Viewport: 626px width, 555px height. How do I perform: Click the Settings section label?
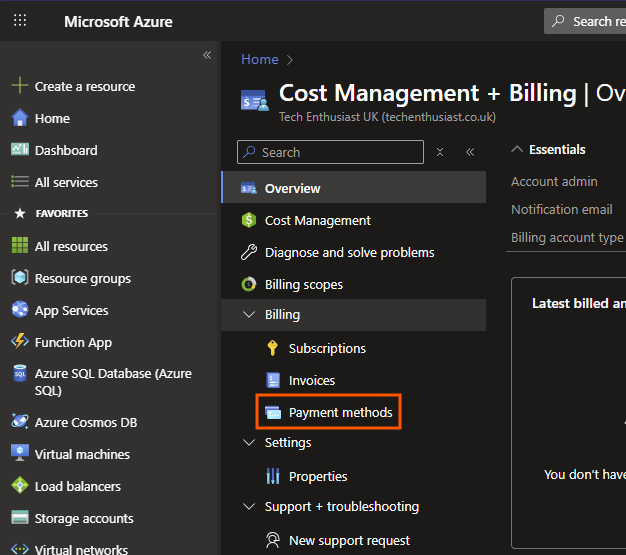pyautogui.click(x=288, y=442)
